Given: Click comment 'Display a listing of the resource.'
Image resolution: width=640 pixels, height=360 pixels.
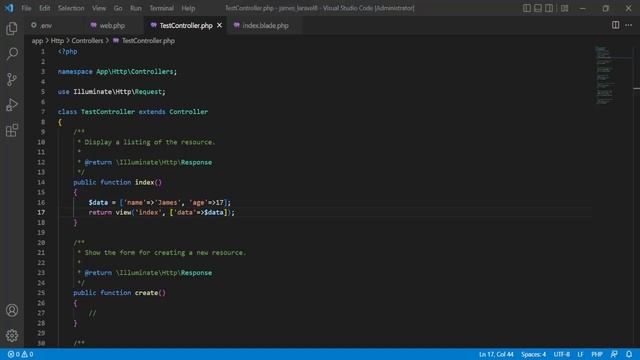Looking at the screenshot, I should [x=149, y=142].
